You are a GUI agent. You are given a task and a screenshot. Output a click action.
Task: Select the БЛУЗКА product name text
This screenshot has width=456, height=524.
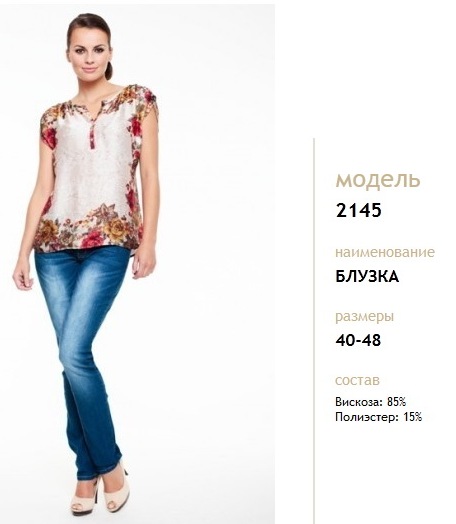[367, 277]
